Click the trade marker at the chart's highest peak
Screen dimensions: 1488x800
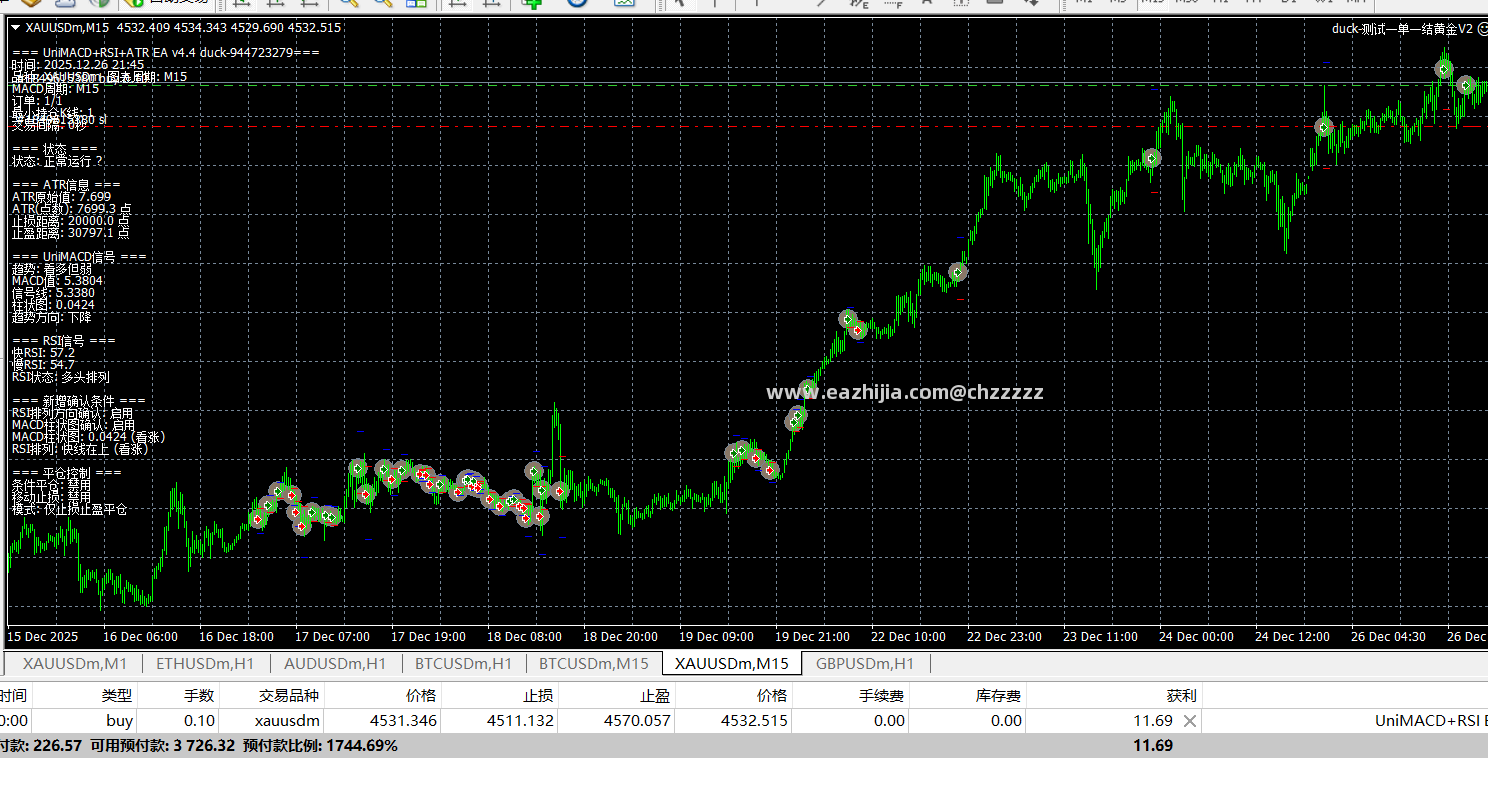click(x=1443, y=69)
